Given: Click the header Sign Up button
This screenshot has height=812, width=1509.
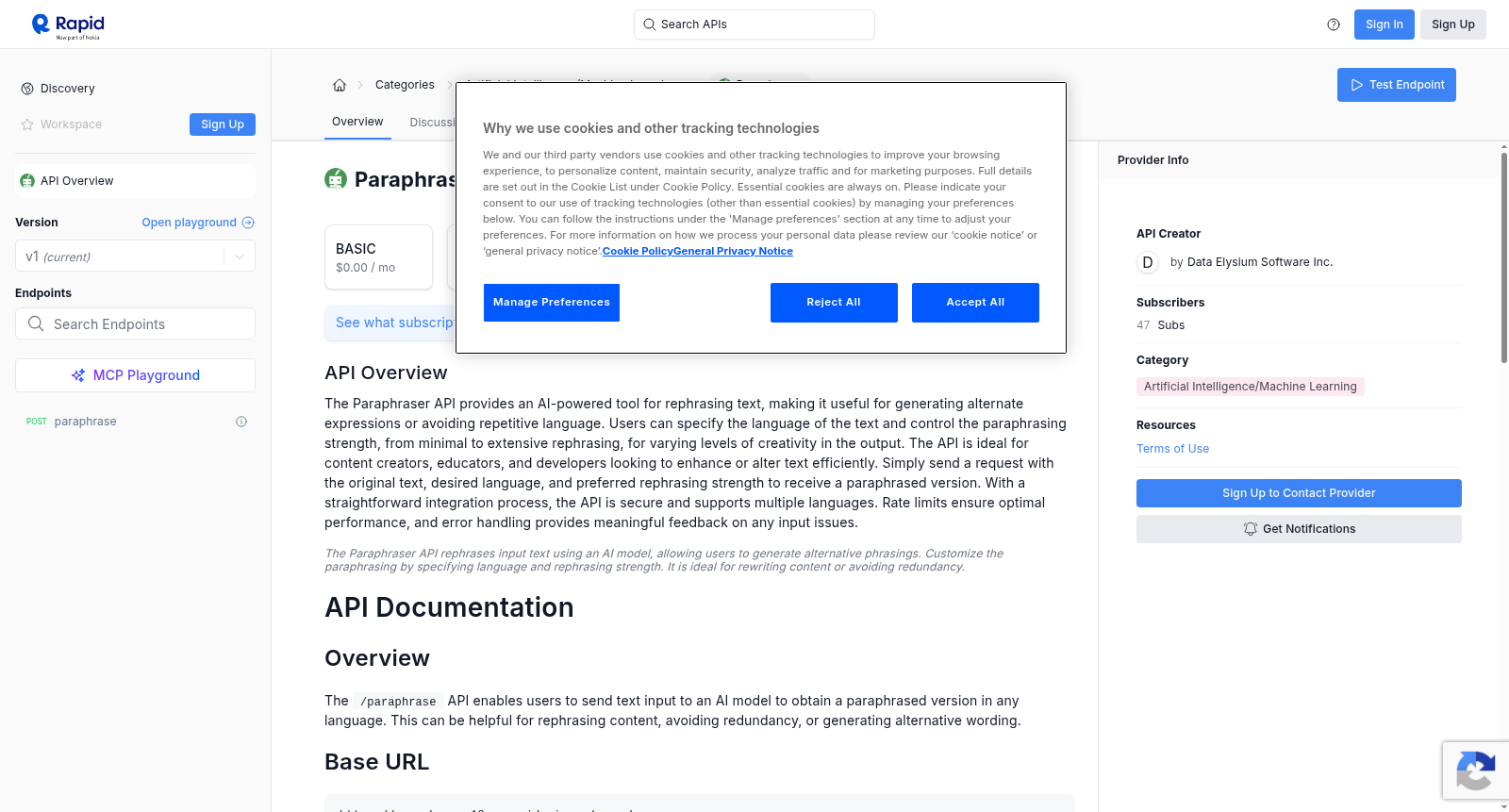Looking at the screenshot, I should 1453,25.
